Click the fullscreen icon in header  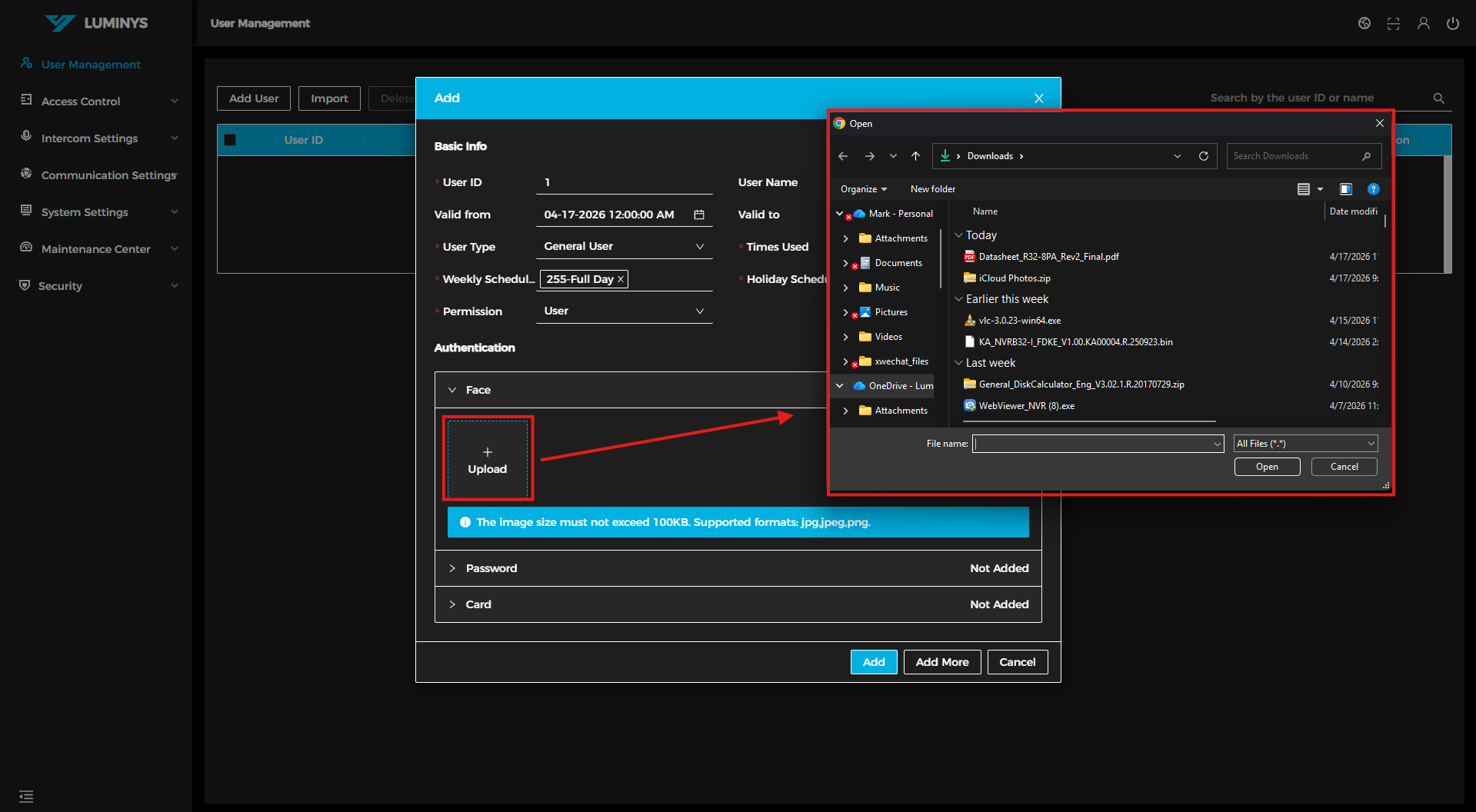pos(1393,24)
